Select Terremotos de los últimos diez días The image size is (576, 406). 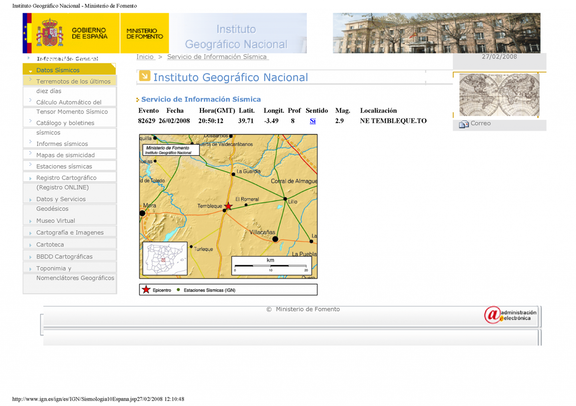(73, 86)
